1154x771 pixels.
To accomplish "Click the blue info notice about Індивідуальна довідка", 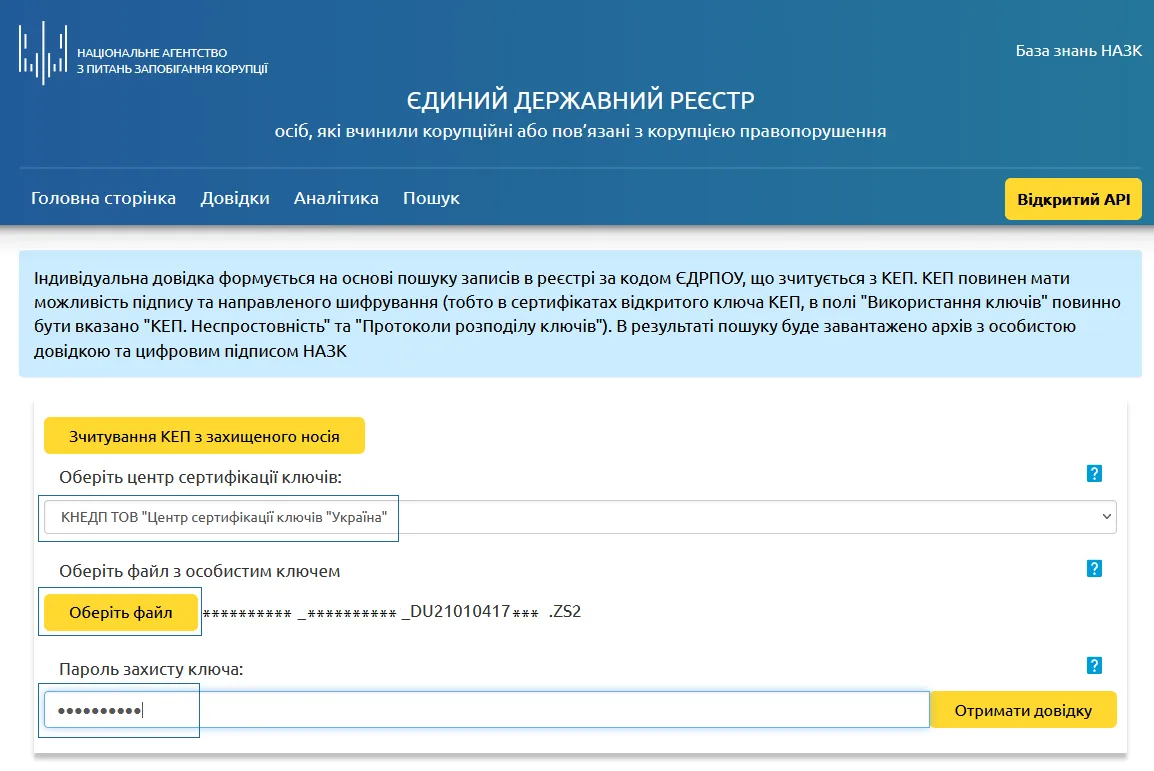I will 580,314.
